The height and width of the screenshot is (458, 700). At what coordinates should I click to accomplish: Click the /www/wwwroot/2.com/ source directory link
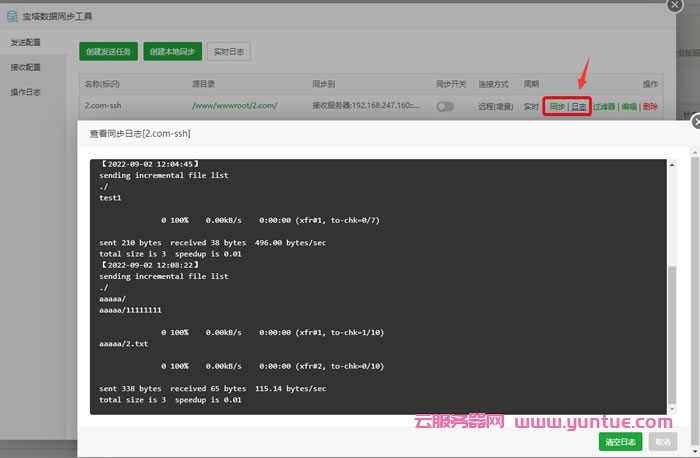[x=234, y=106]
